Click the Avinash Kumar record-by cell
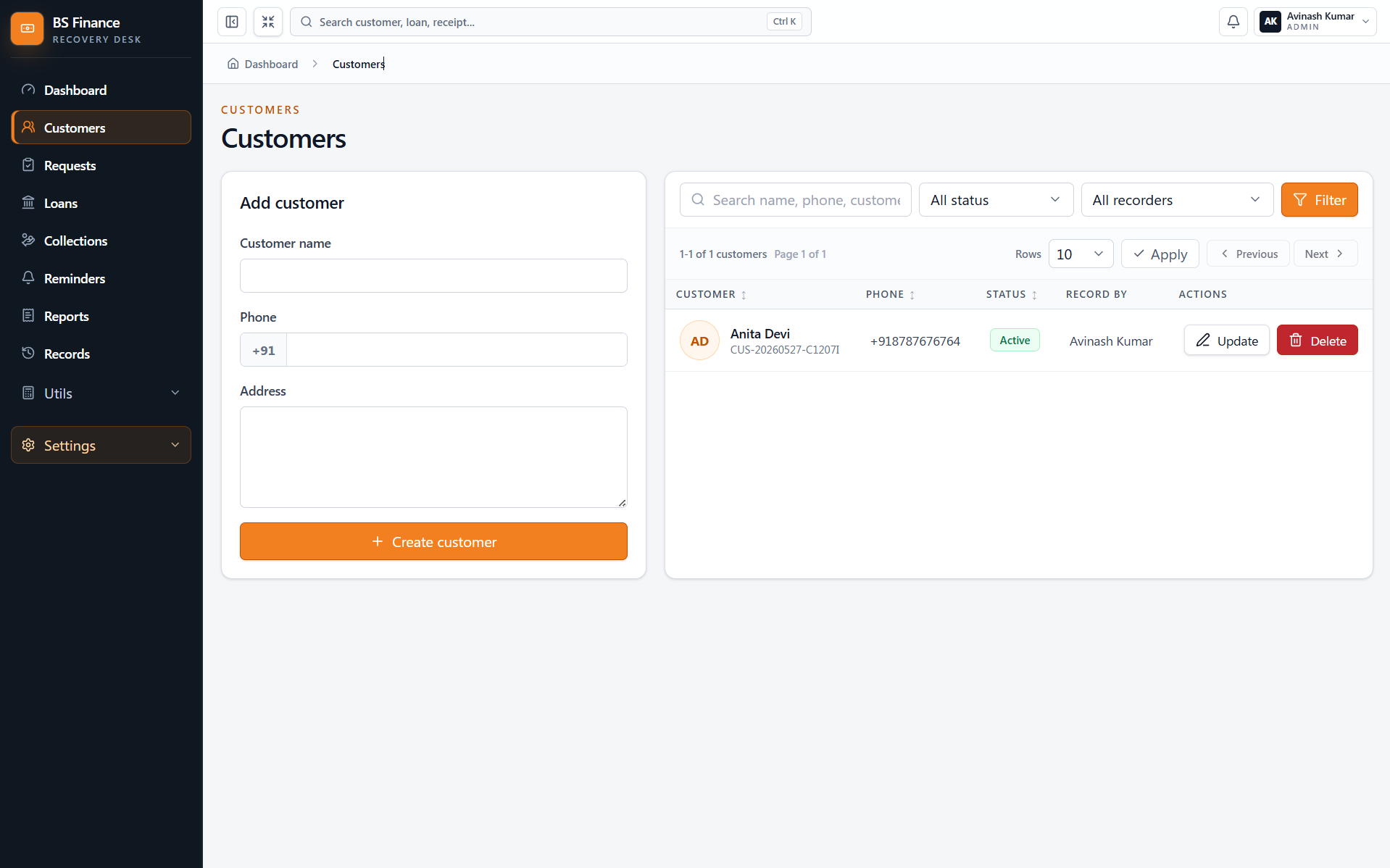 [1110, 341]
